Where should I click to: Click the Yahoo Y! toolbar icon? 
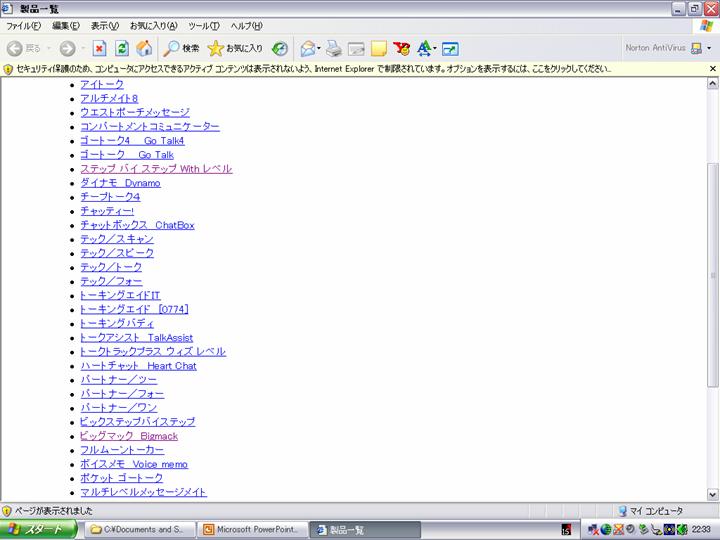coord(401,48)
